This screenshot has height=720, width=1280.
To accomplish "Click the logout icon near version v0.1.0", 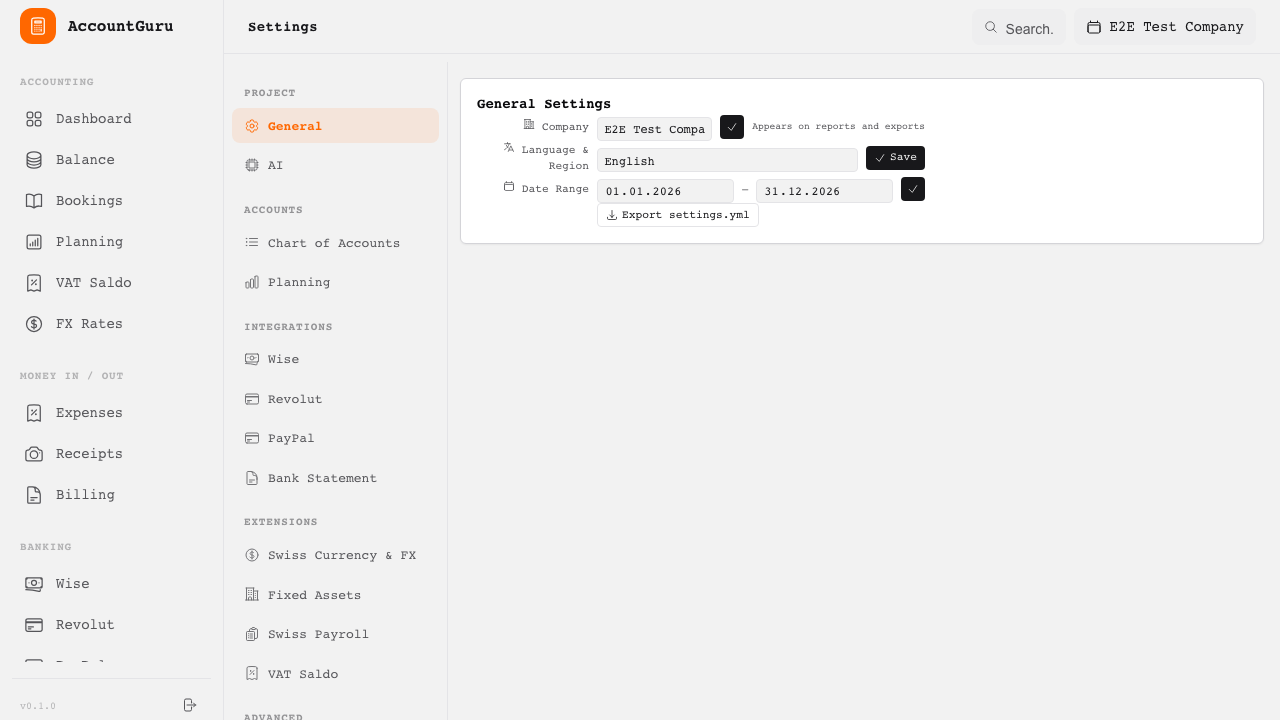I will click(190, 705).
